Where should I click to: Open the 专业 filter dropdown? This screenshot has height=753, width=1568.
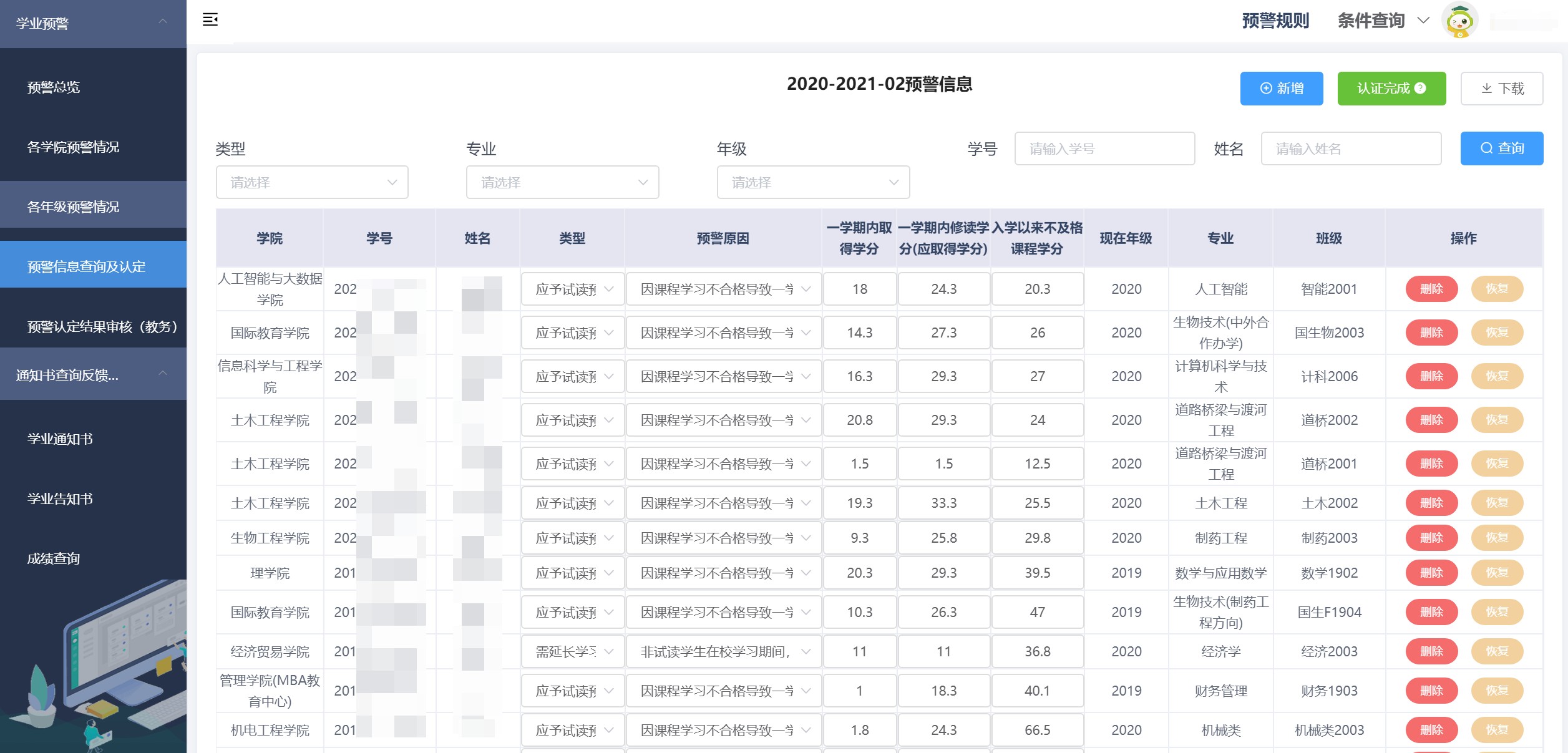coord(562,182)
